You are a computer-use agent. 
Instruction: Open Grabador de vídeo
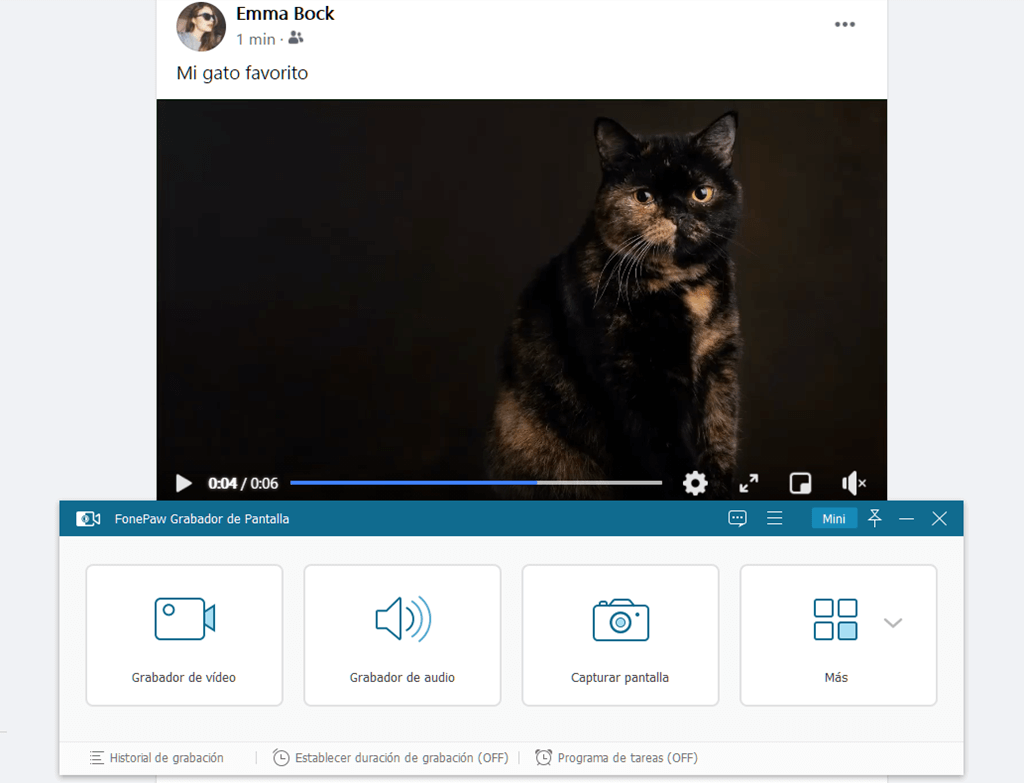[x=184, y=635]
